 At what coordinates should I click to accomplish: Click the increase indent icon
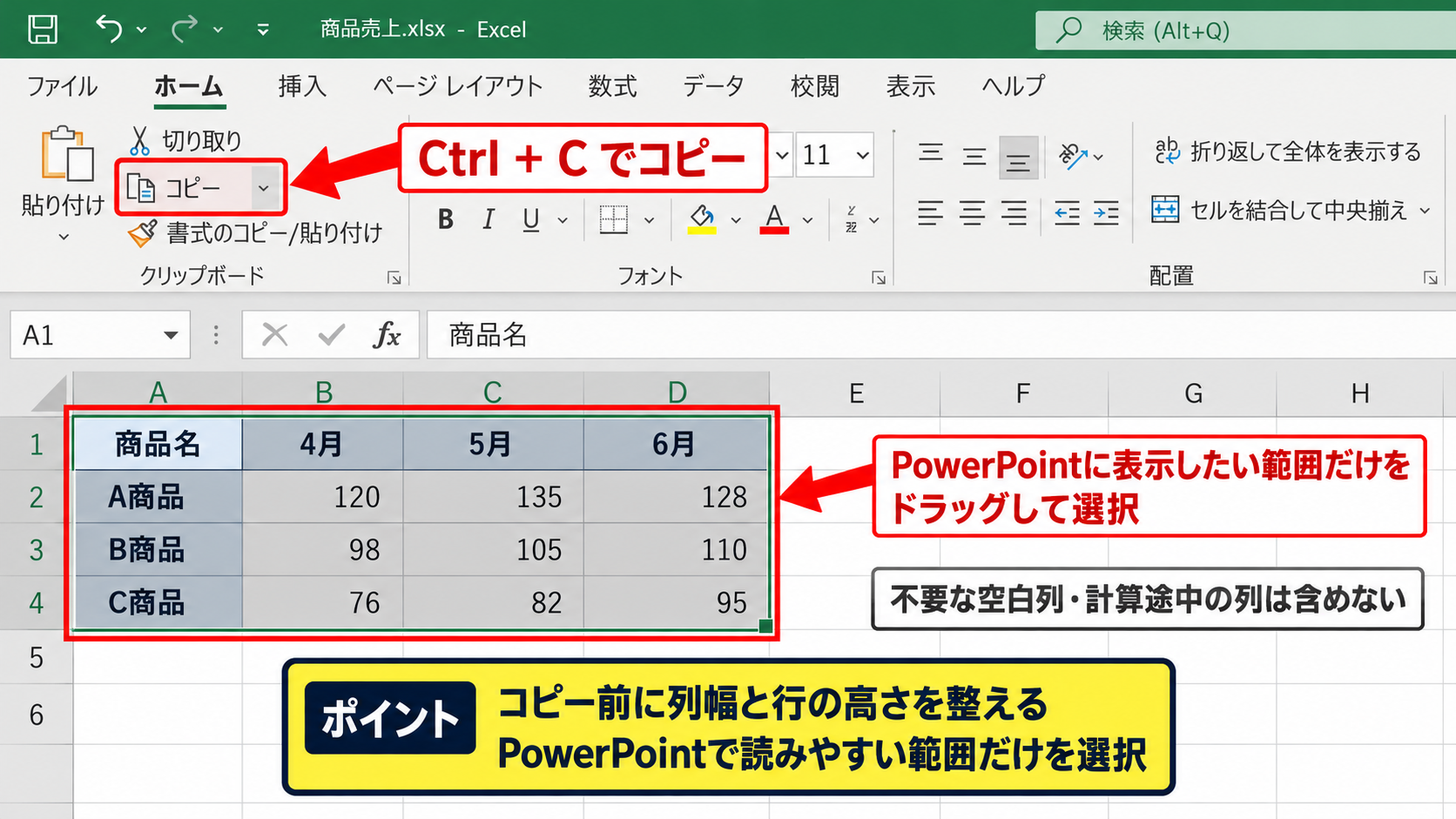click(1106, 212)
